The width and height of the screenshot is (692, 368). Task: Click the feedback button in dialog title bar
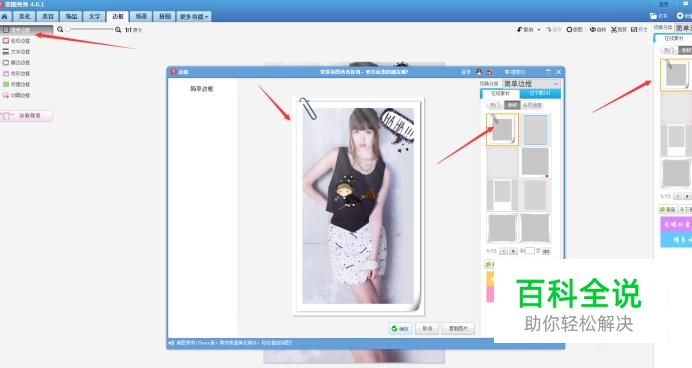515,71
